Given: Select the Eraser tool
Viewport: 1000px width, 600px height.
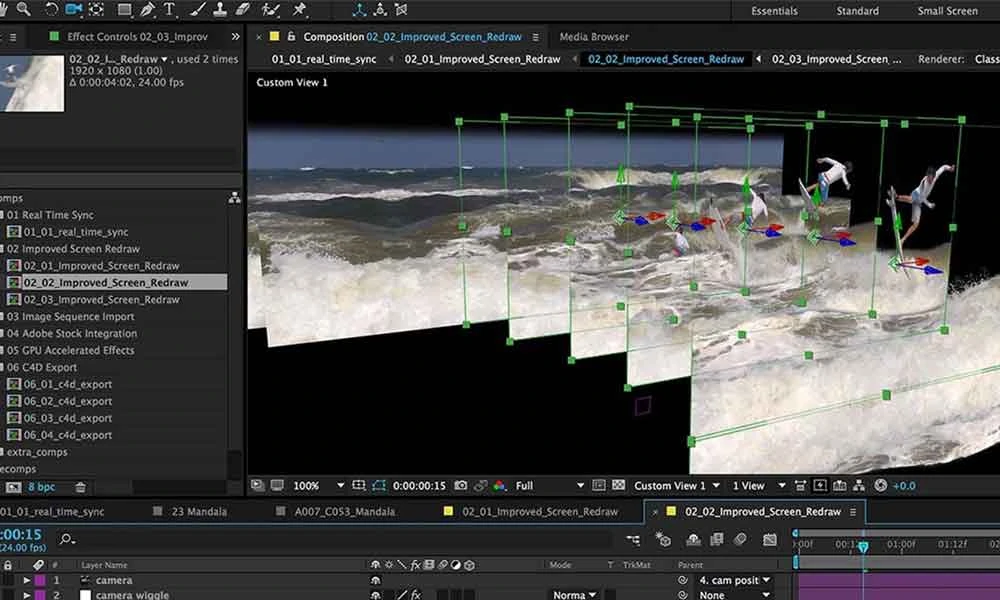Looking at the screenshot, I should [244, 10].
